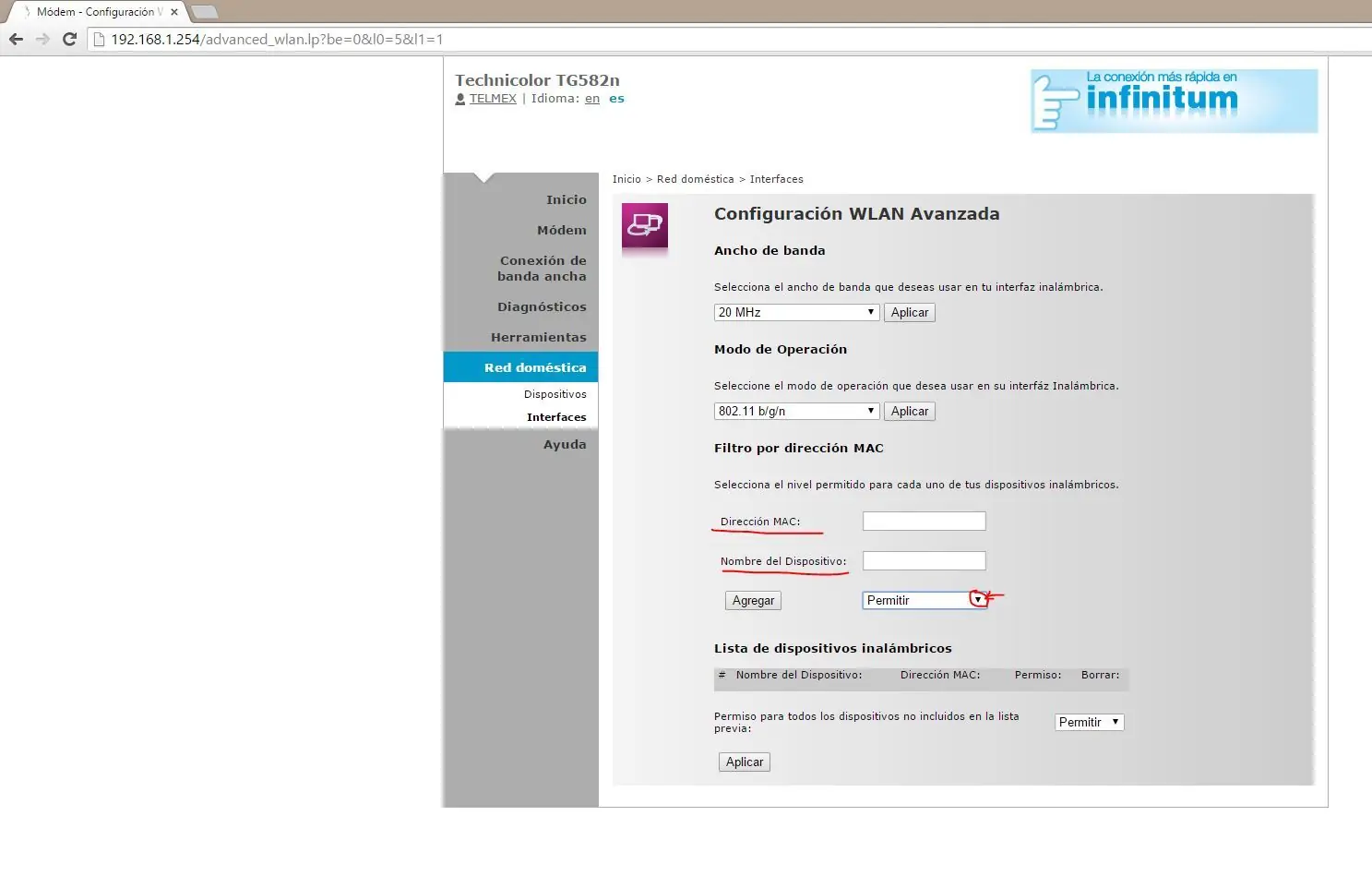Click the browser forward arrow

pos(42,40)
